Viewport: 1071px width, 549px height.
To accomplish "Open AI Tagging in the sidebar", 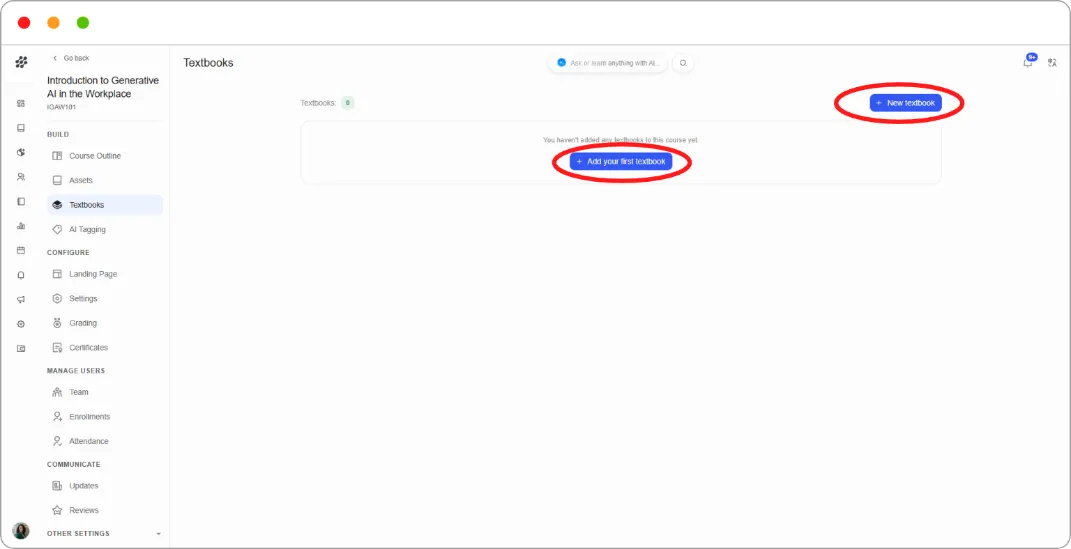I will (x=105, y=229).
